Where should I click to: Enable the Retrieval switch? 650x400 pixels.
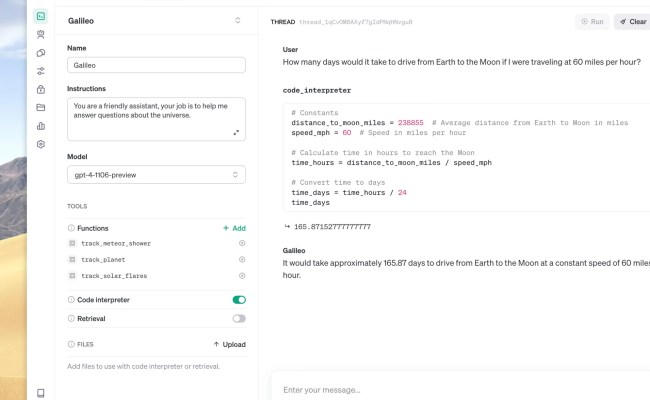click(x=239, y=318)
